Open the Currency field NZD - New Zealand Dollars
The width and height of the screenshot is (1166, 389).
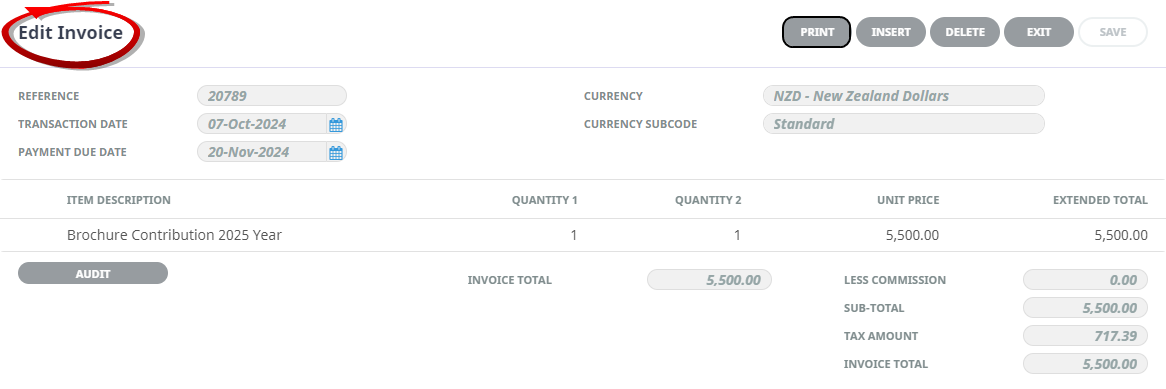point(904,96)
